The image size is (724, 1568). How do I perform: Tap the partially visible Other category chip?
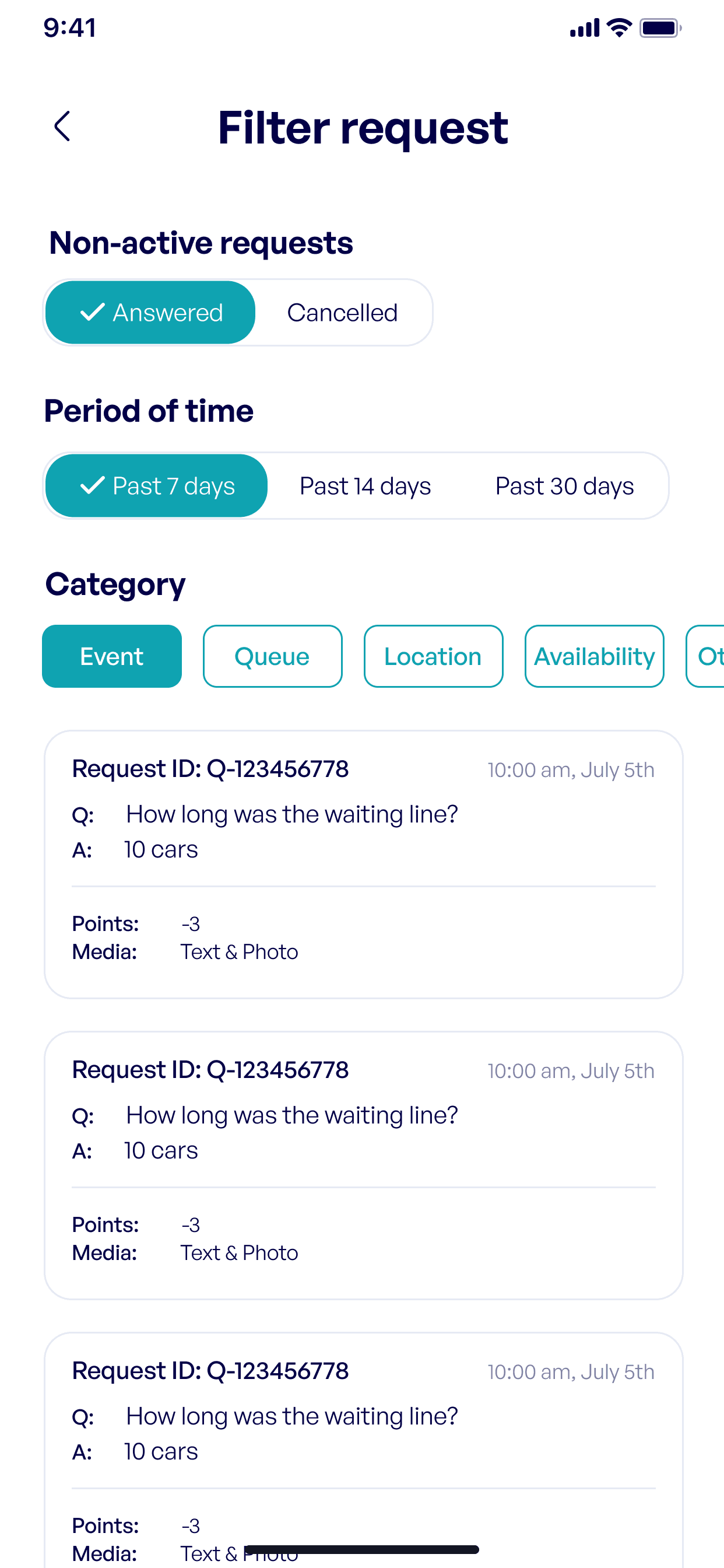coord(706,656)
